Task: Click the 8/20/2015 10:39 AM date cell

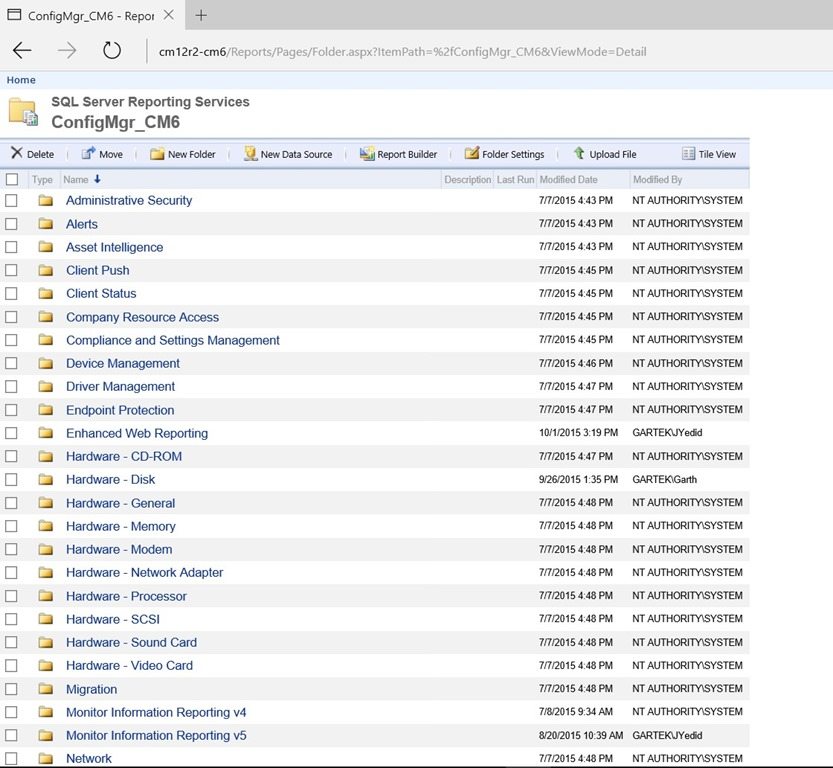Action: click(581, 735)
